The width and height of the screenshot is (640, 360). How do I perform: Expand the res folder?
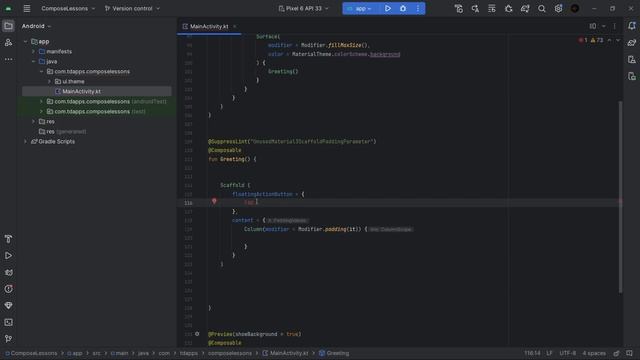[x=33, y=121]
